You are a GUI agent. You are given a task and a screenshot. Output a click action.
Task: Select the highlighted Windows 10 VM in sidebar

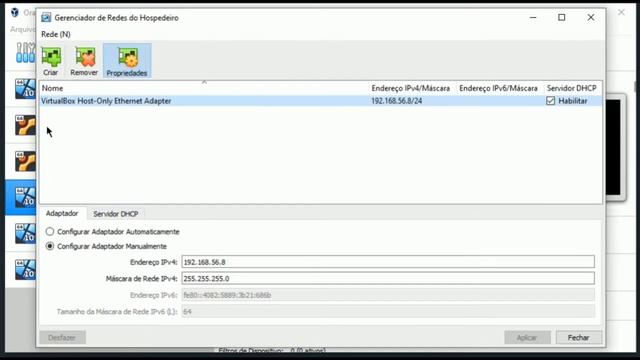[x=25, y=197]
